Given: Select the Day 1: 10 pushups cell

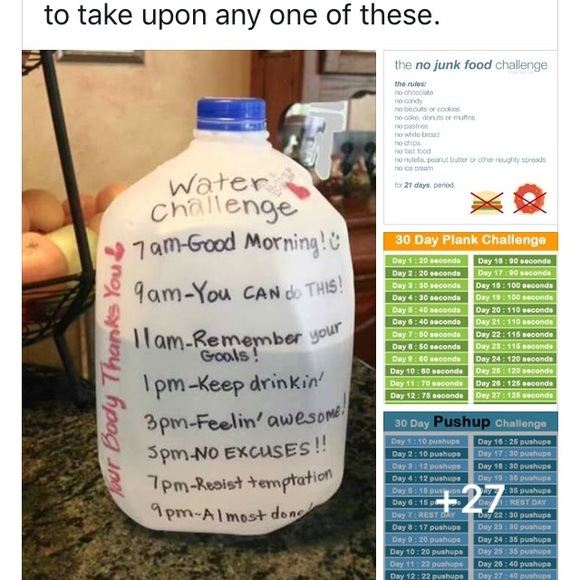Looking at the screenshot, I should click(426, 441).
